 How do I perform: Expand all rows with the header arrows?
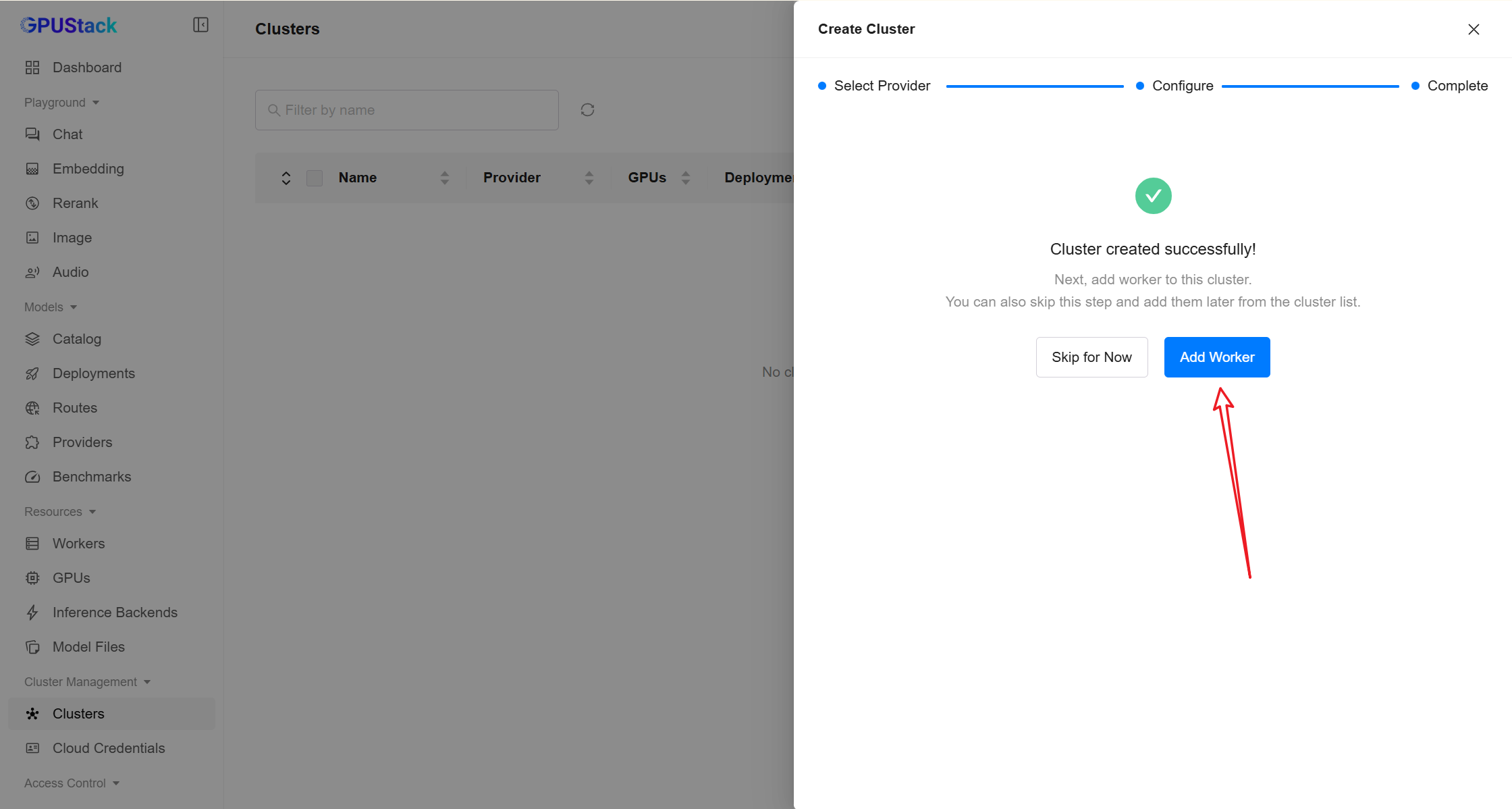(x=286, y=178)
